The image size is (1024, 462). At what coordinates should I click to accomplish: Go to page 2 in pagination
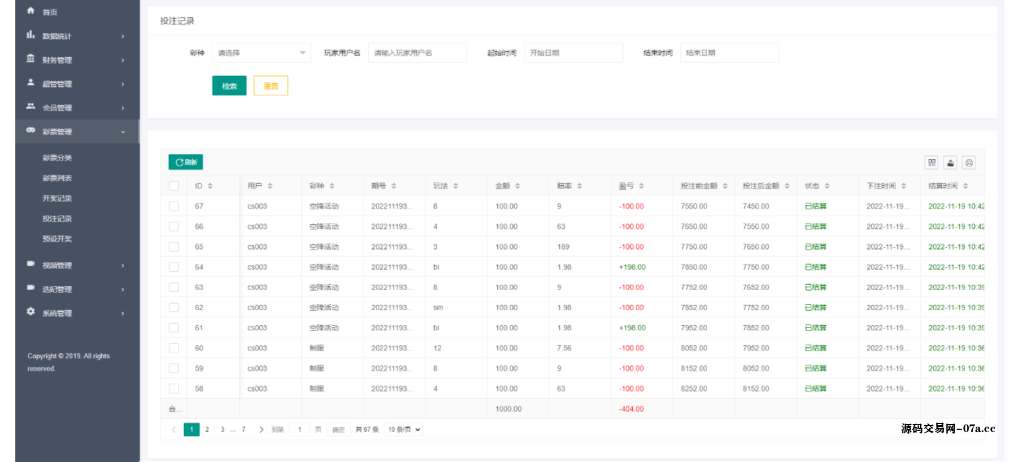tap(207, 429)
